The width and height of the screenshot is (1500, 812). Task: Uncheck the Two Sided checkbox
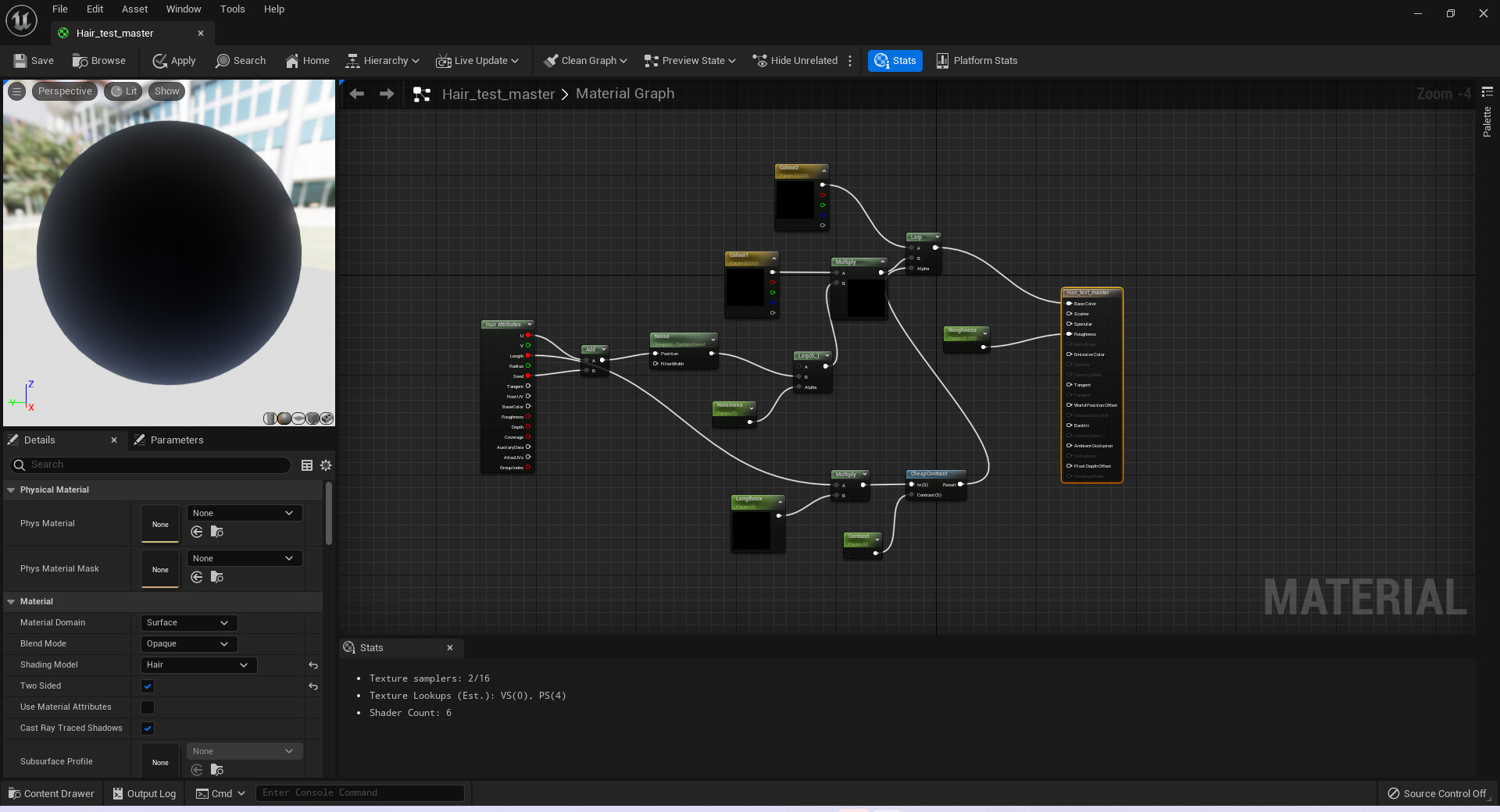point(147,686)
